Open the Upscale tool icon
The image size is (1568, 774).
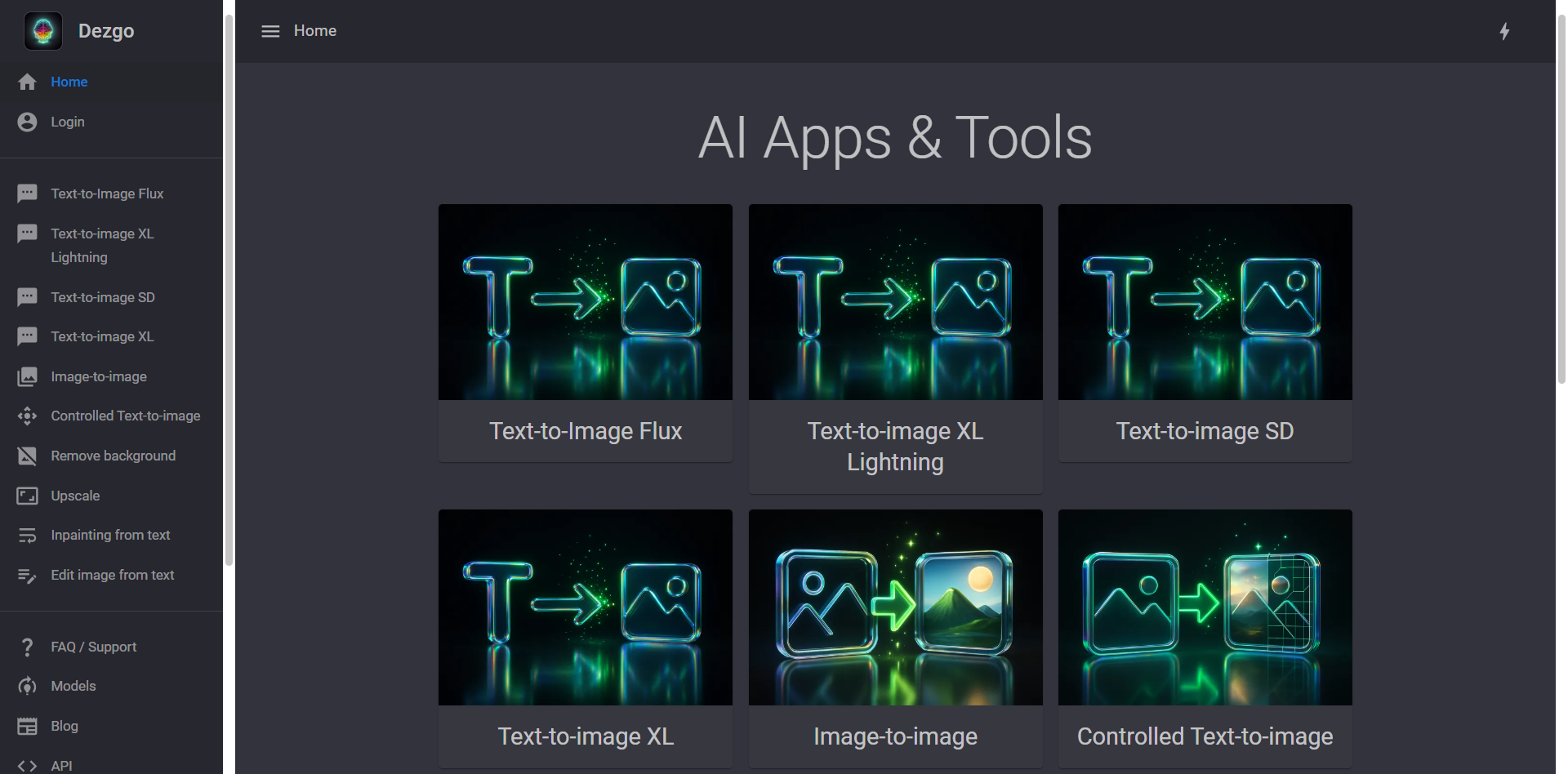click(x=27, y=496)
